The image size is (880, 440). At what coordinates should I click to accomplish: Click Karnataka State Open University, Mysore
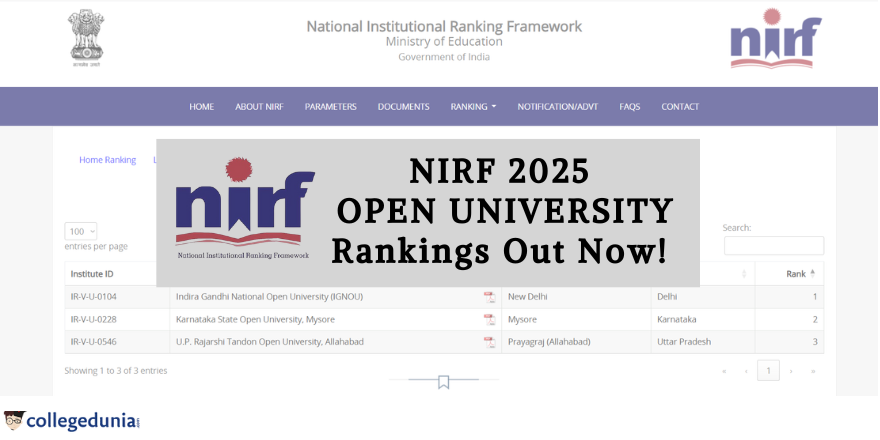[255, 319]
